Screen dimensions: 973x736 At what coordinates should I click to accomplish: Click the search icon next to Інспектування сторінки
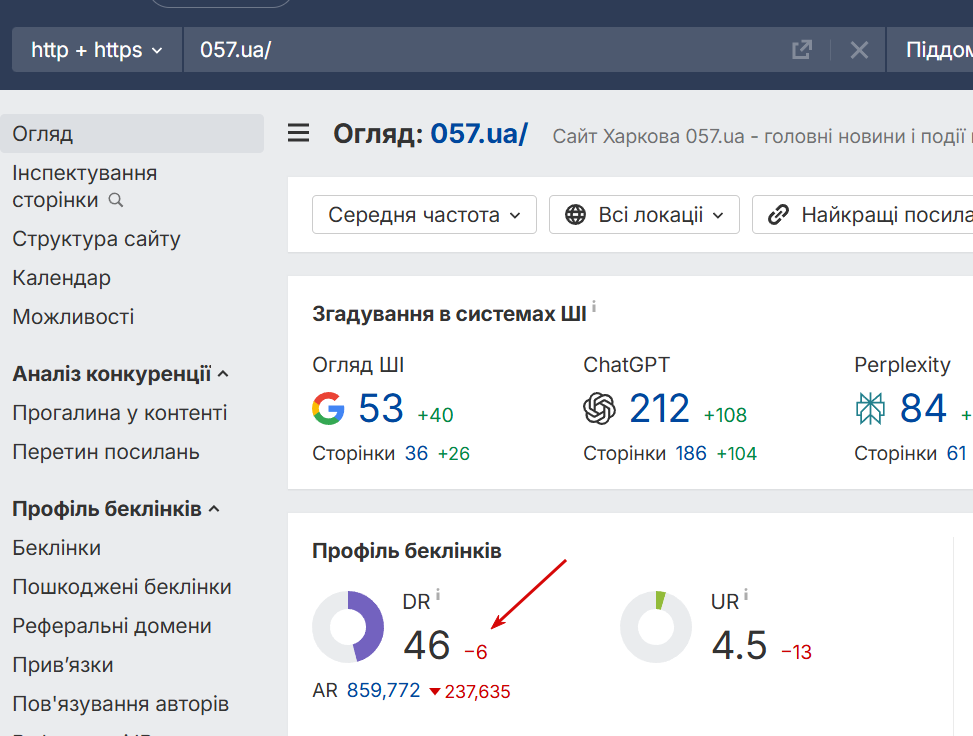(116, 201)
